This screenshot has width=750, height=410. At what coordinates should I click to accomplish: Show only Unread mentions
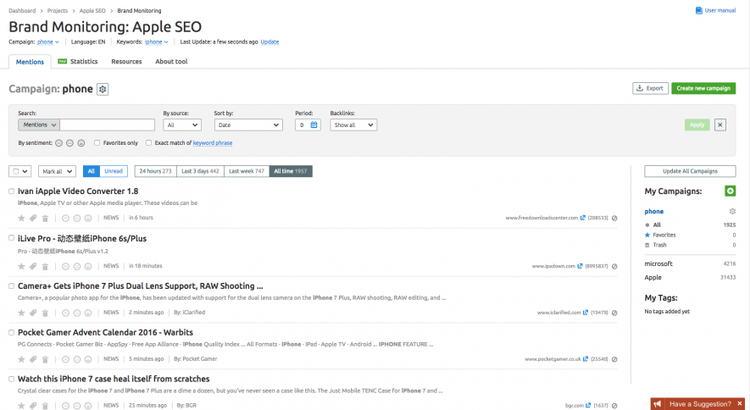[x=114, y=171]
